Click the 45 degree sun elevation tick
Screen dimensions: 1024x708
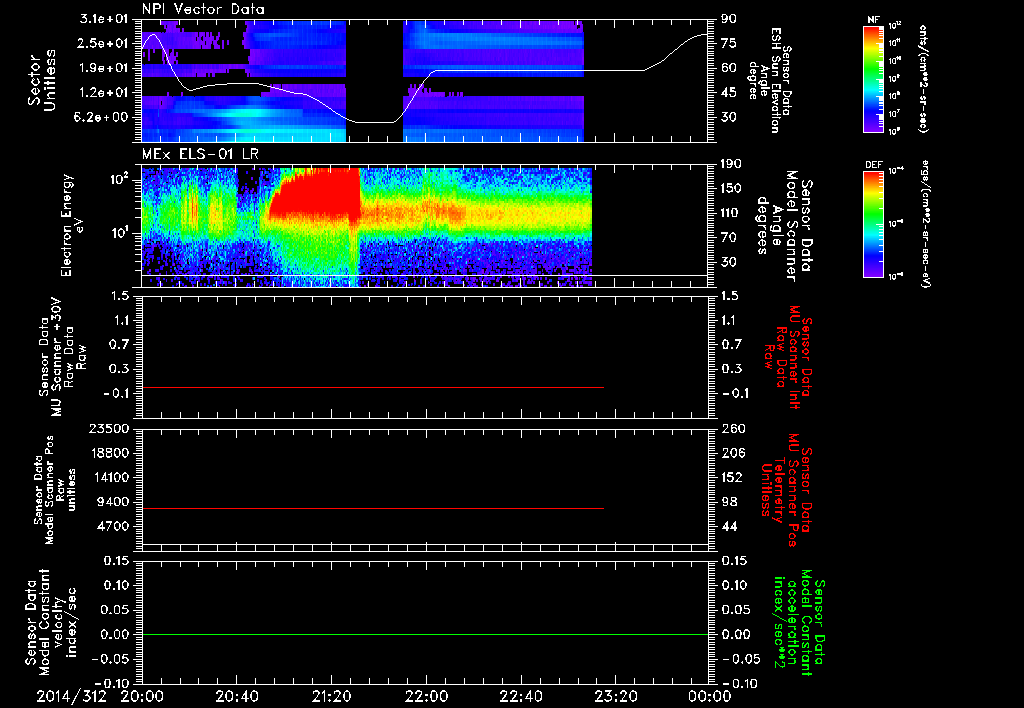click(x=729, y=93)
